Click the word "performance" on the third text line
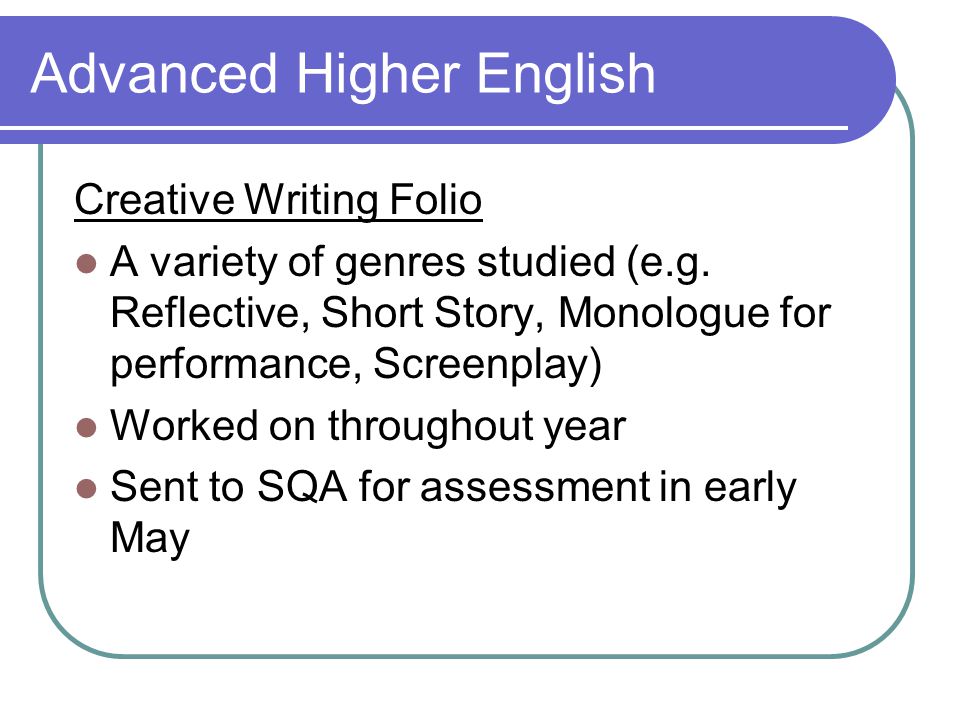This screenshot has height=720, width=960. (x=231, y=366)
